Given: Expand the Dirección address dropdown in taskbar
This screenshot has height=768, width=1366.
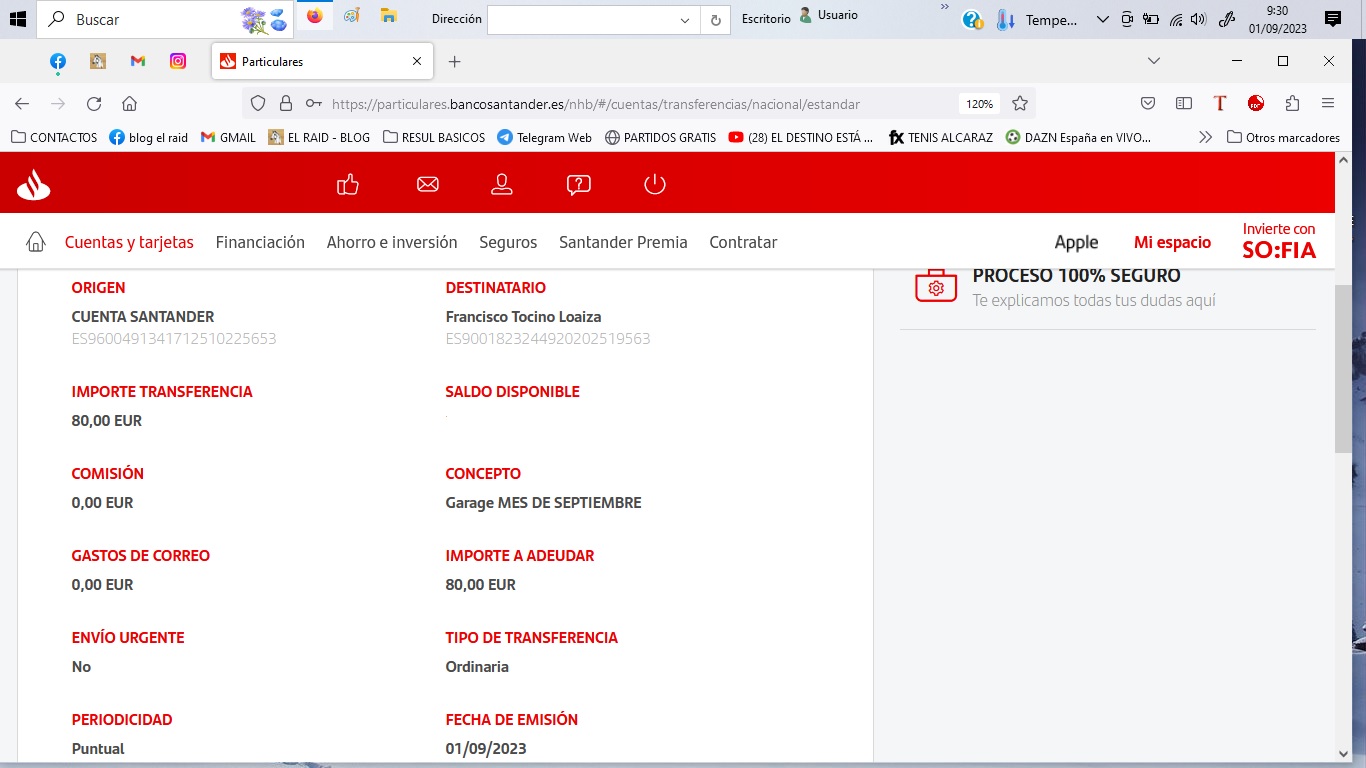Looking at the screenshot, I should [x=685, y=20].
